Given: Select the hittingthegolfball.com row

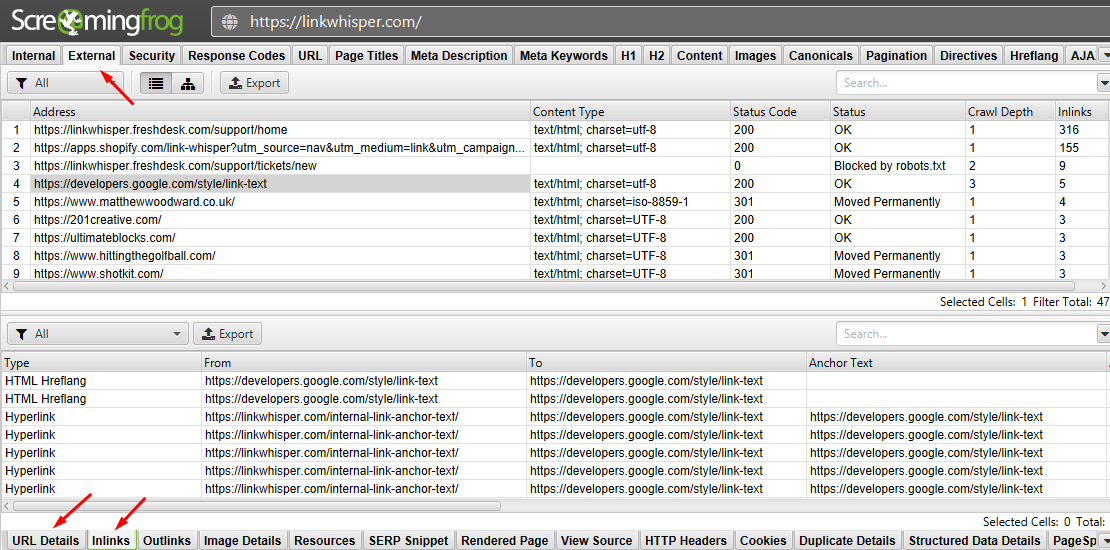Looking at the screenshot, I should pyautogui.click(x=555, y=256).
